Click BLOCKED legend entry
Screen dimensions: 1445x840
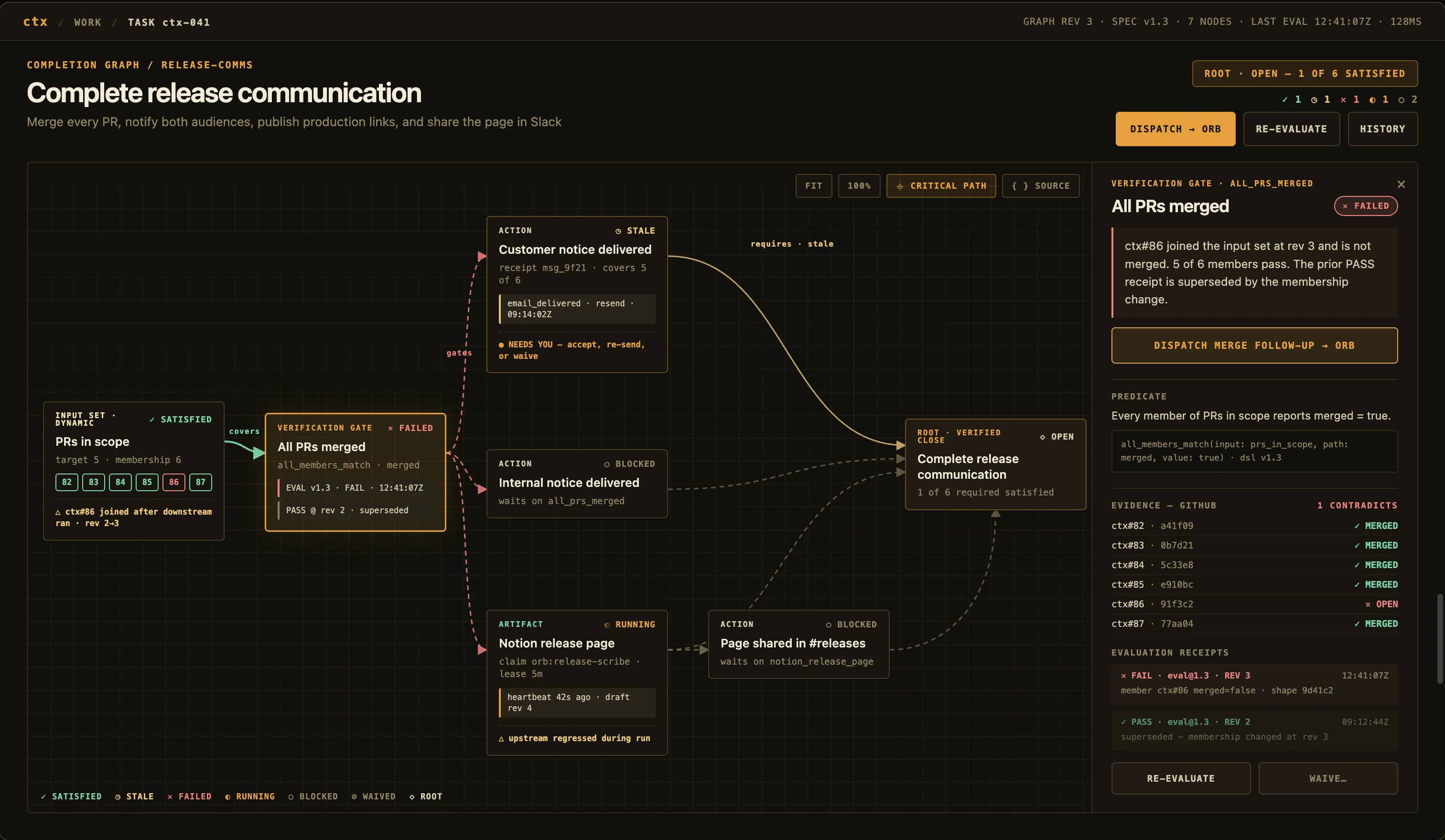coord(313,797)
